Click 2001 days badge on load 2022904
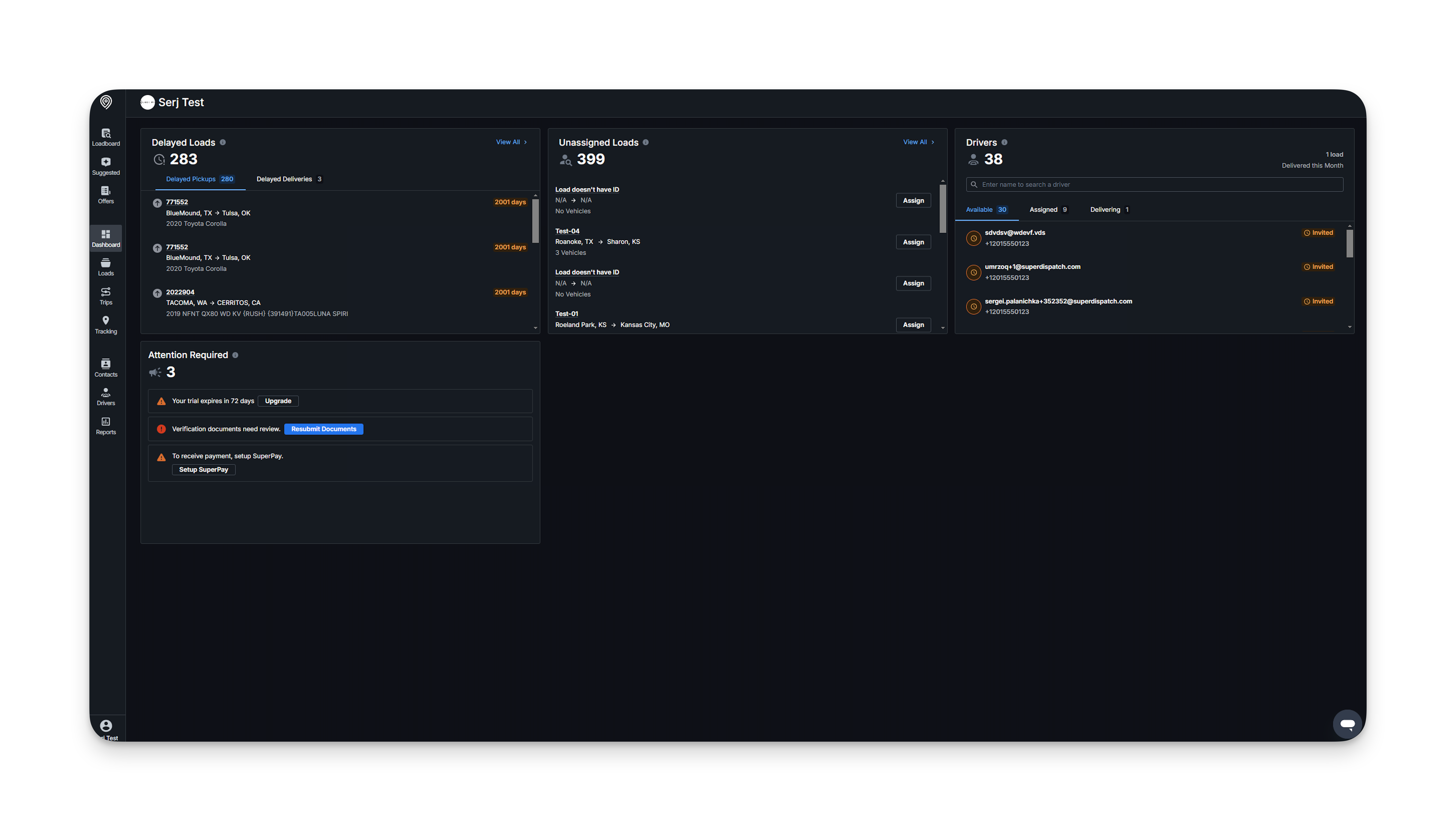The height and width of the screenshot is (831, 1456). 510,292
